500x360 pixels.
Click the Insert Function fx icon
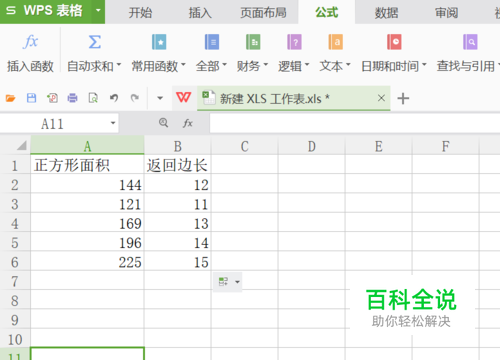[30, 42]
